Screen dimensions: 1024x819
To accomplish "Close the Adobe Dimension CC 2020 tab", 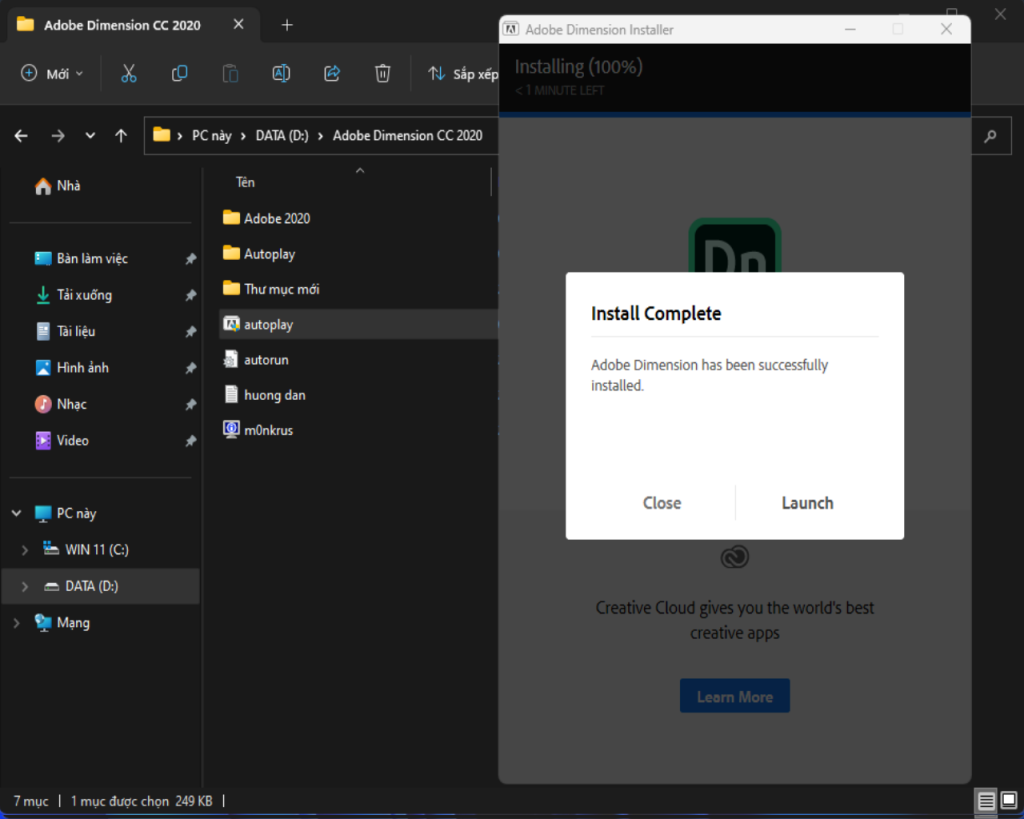I will point(238,24).
